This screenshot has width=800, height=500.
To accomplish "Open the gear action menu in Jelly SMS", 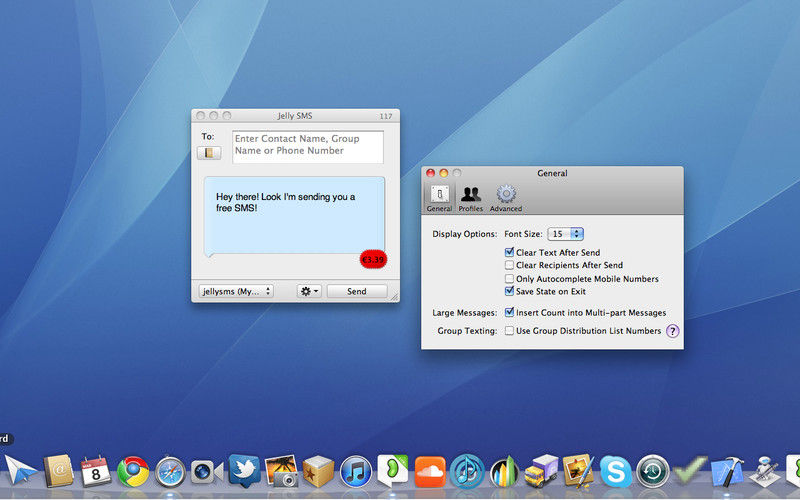I will (x=309, y=291).
